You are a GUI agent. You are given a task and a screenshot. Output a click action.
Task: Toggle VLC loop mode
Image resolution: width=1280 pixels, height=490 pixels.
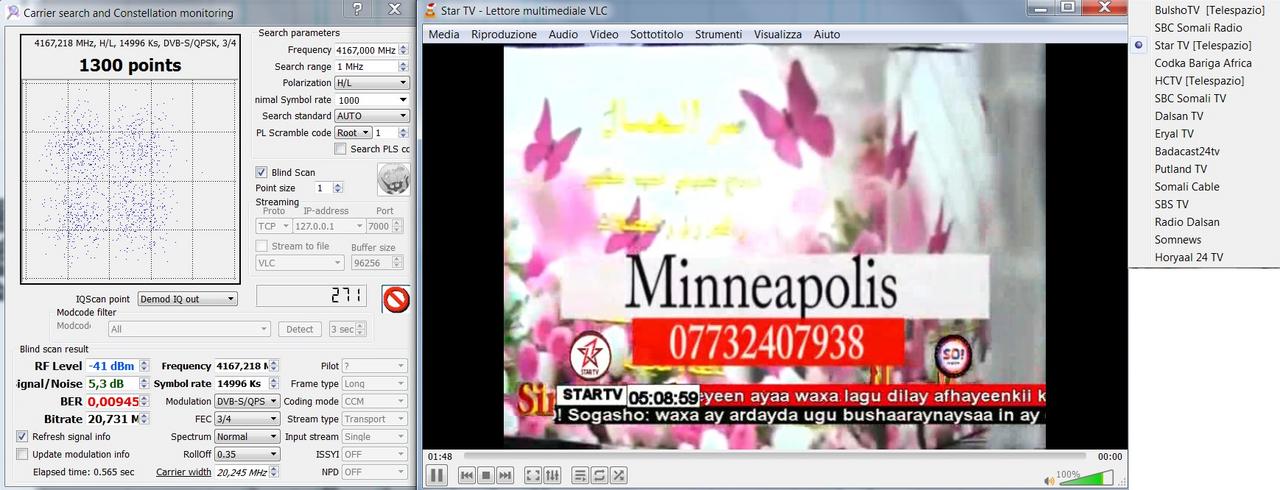(600, 475)
